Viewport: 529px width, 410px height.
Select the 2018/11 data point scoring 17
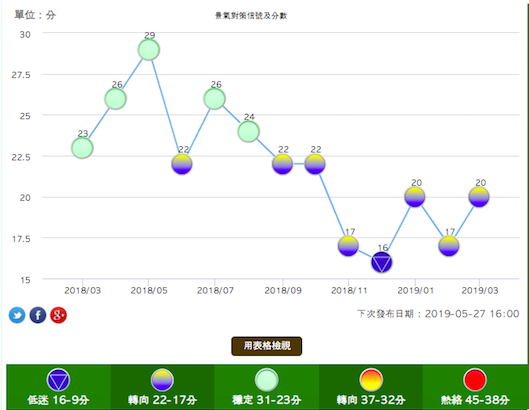pos(348,246)
